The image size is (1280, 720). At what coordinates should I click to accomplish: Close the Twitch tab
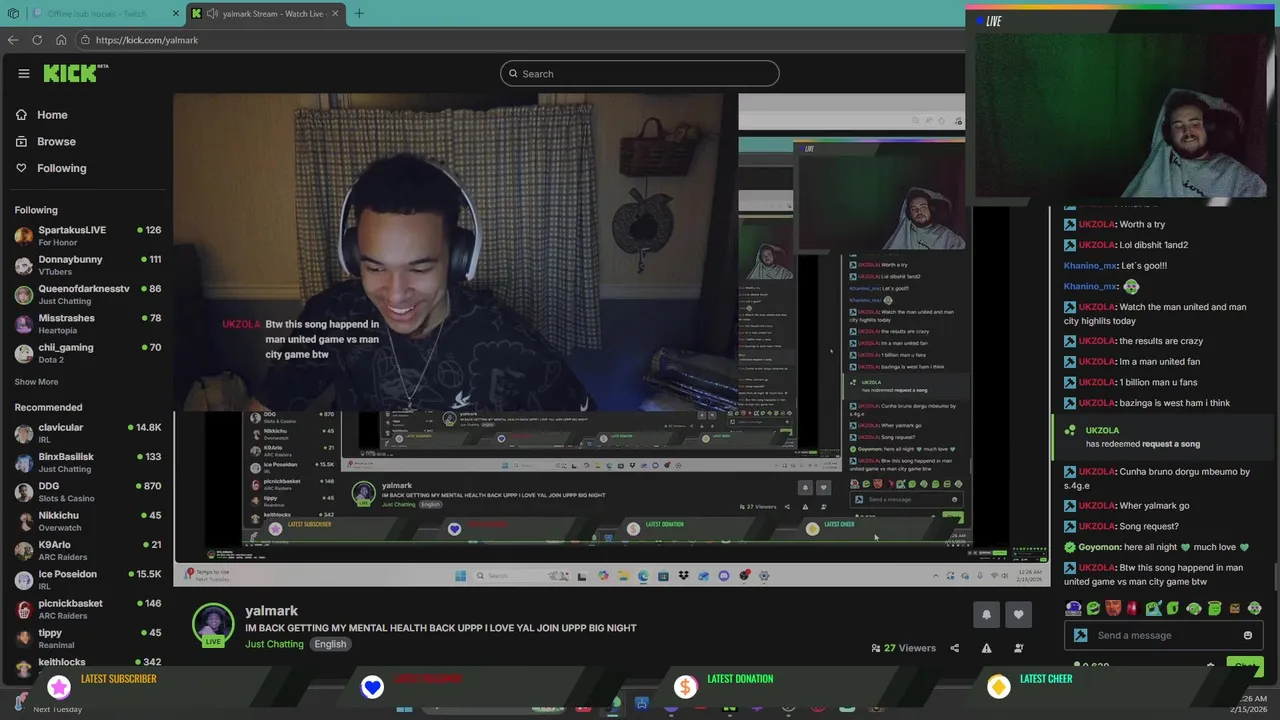(x=176, y=14)
